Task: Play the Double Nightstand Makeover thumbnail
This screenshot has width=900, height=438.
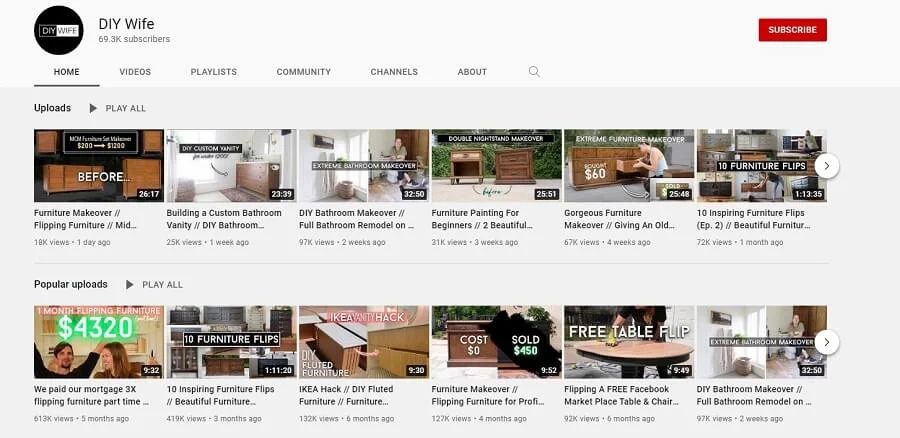Action: [x=496, y=165]
